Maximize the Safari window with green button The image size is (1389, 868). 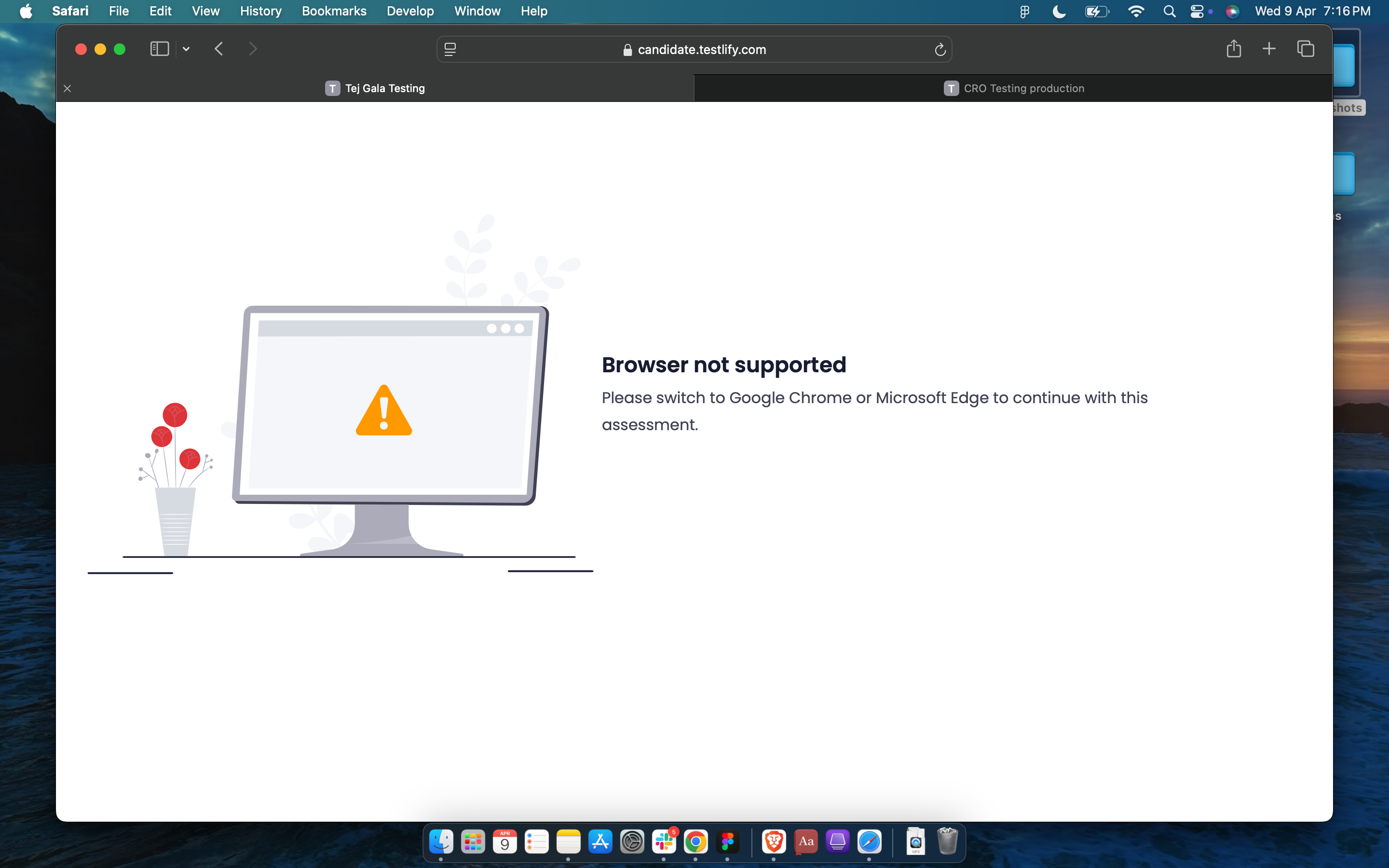pyautogui.click(x=120, y=49)
